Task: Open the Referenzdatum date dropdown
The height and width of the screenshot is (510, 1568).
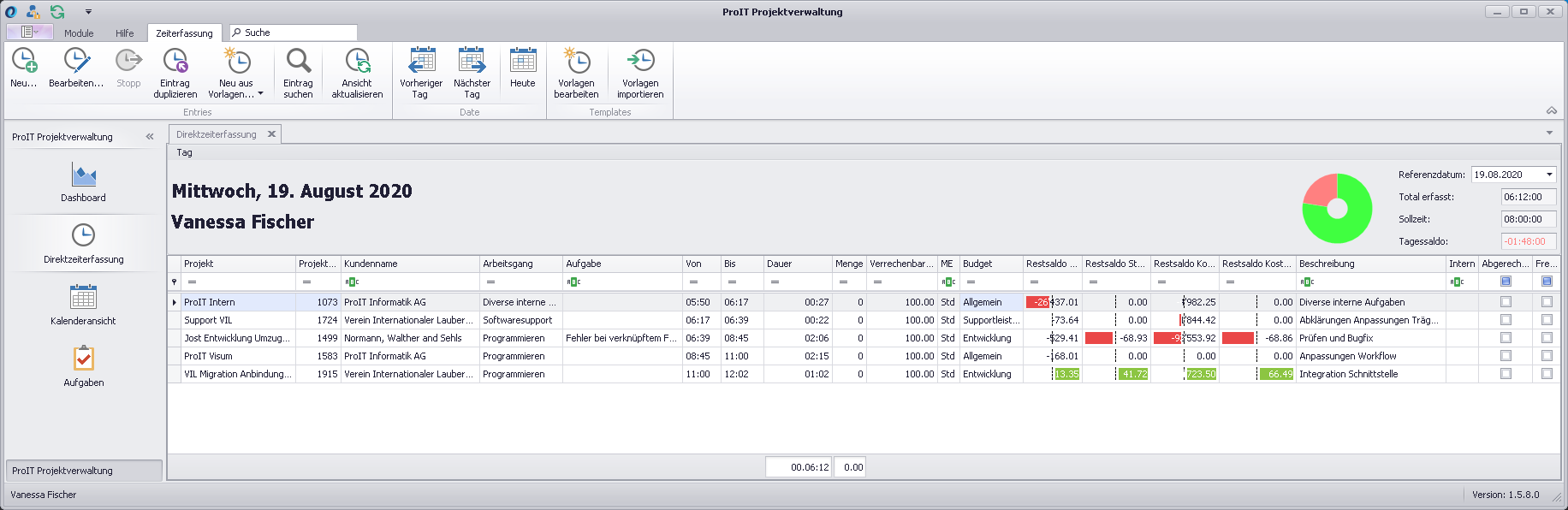Action: 1549,175
